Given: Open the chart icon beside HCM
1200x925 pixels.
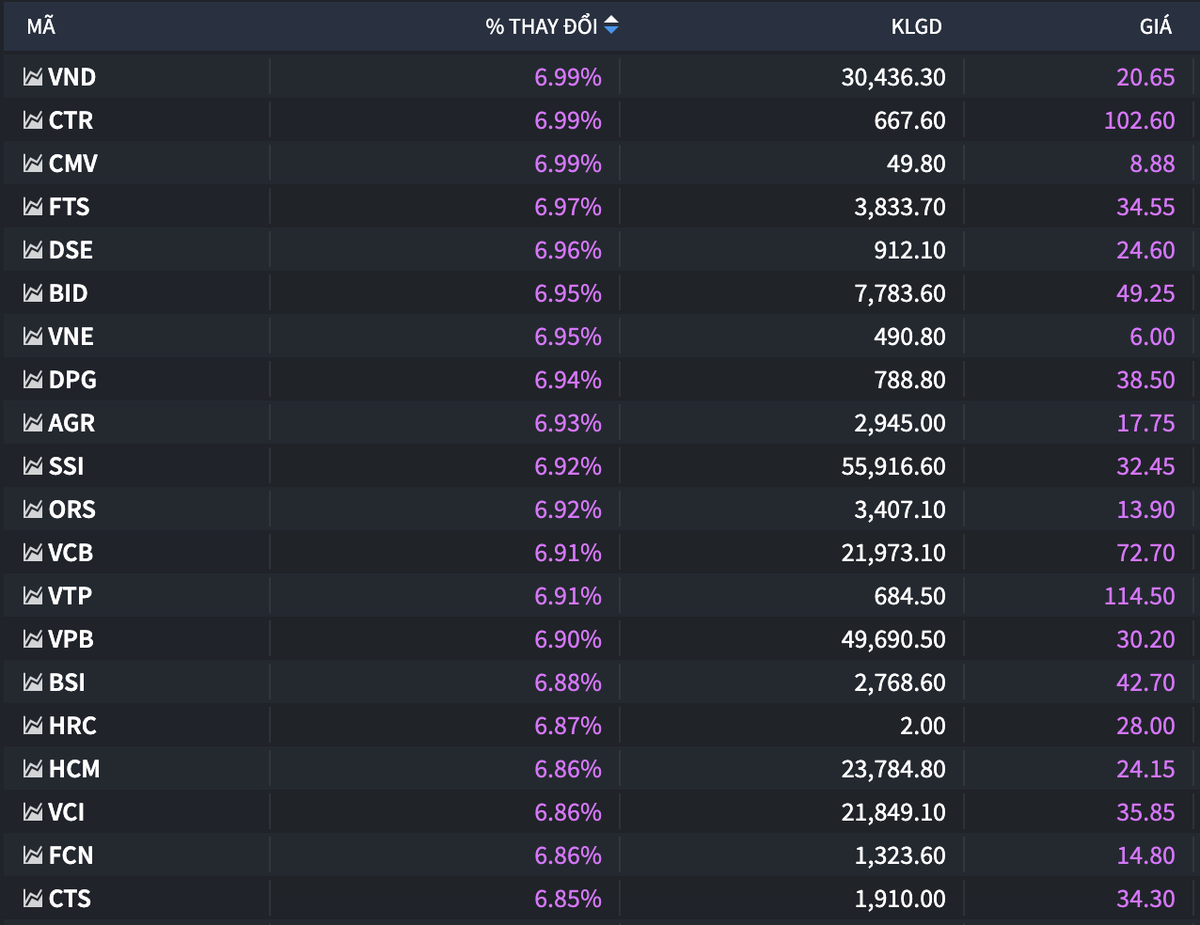Looking at the screenshot, I should tap(32, 769).
